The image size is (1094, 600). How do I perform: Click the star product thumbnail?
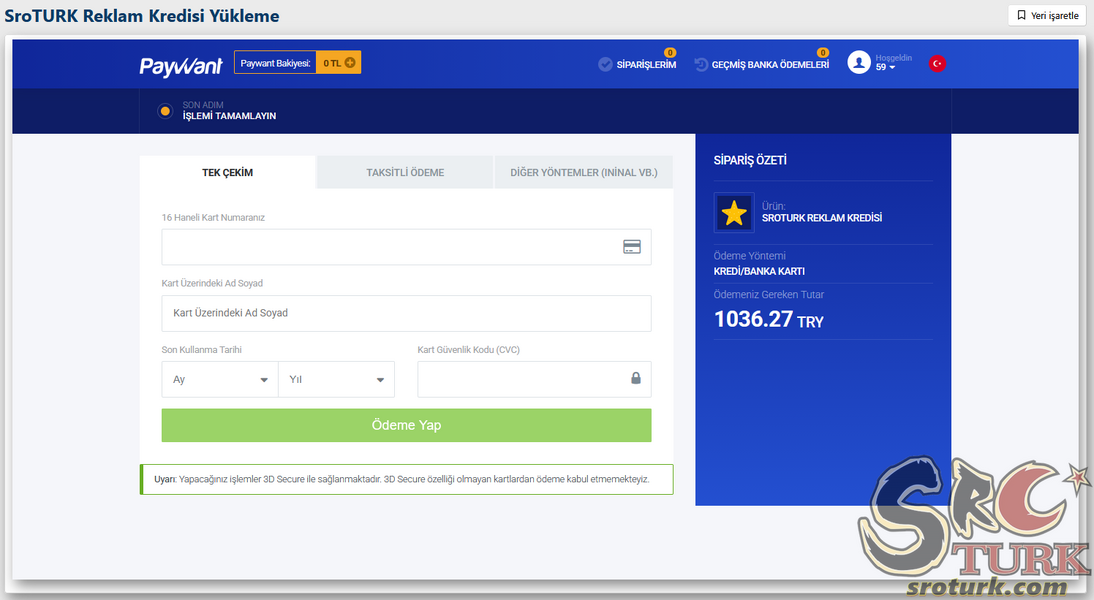pyautogui.click(x=734, y=213)
